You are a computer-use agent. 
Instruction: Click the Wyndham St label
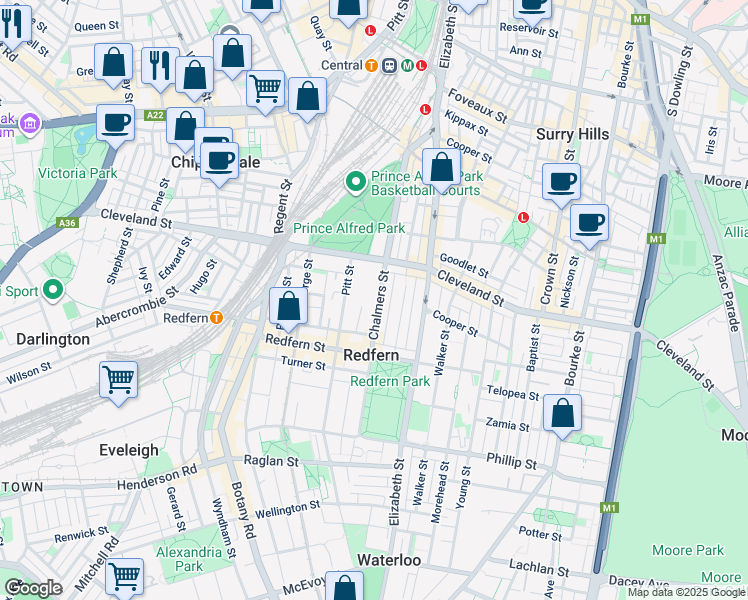[224, 528]
